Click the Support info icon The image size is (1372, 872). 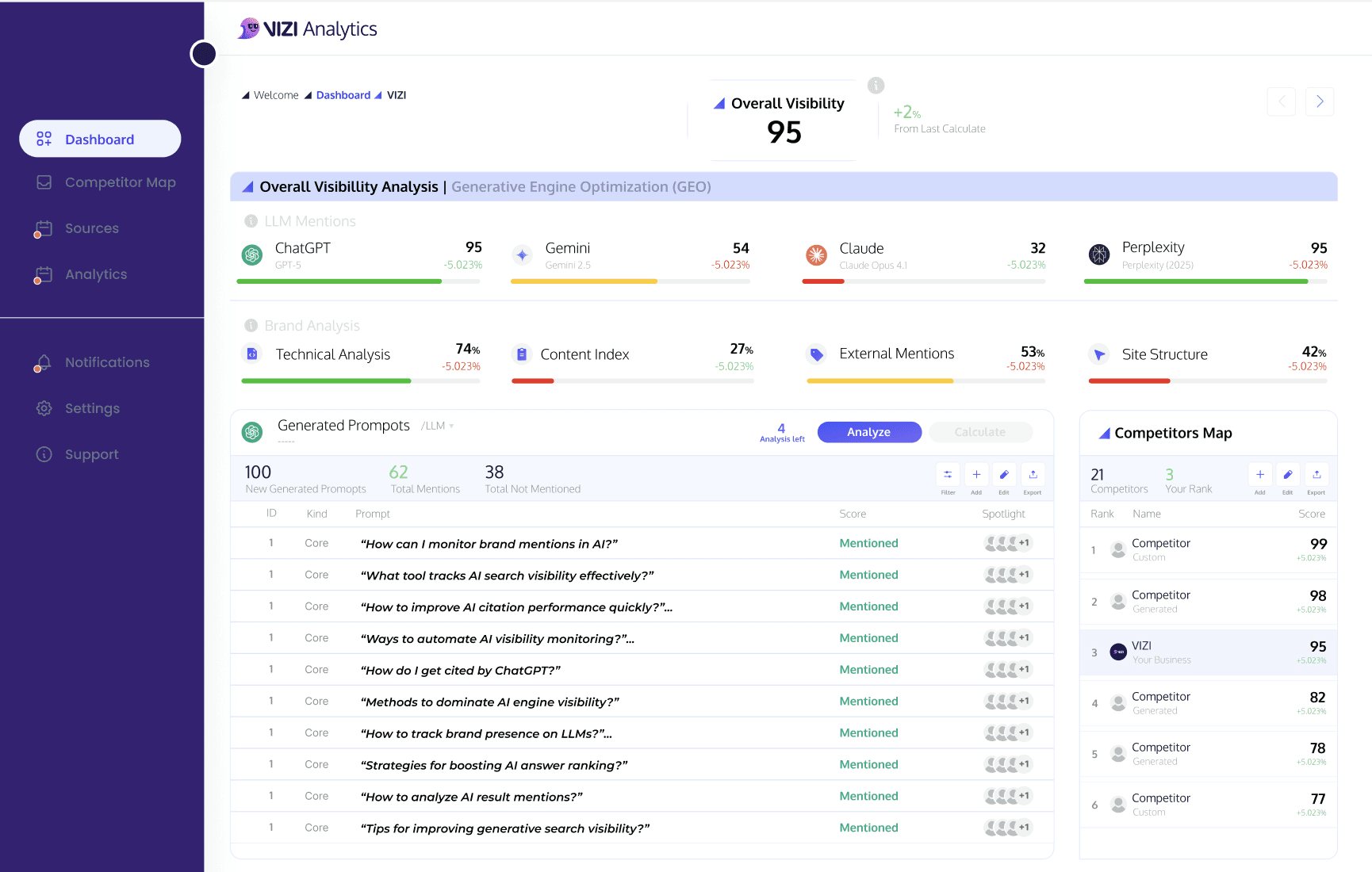click(x=44, y=454)
